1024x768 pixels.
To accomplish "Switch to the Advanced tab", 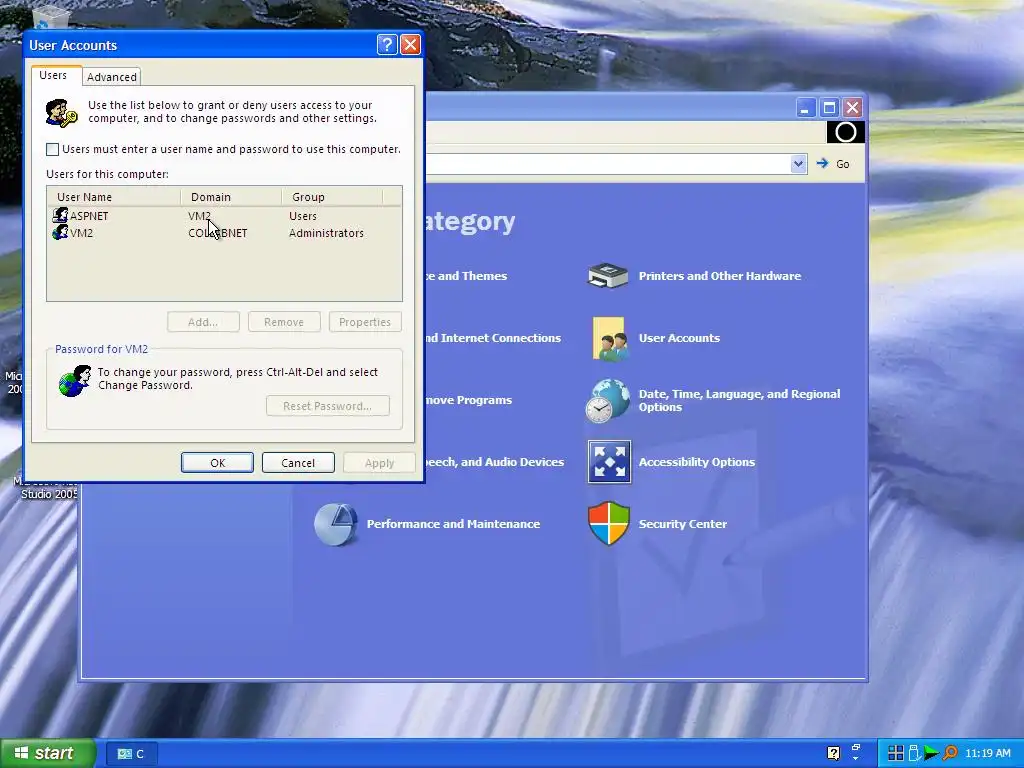I will (112, 77).
